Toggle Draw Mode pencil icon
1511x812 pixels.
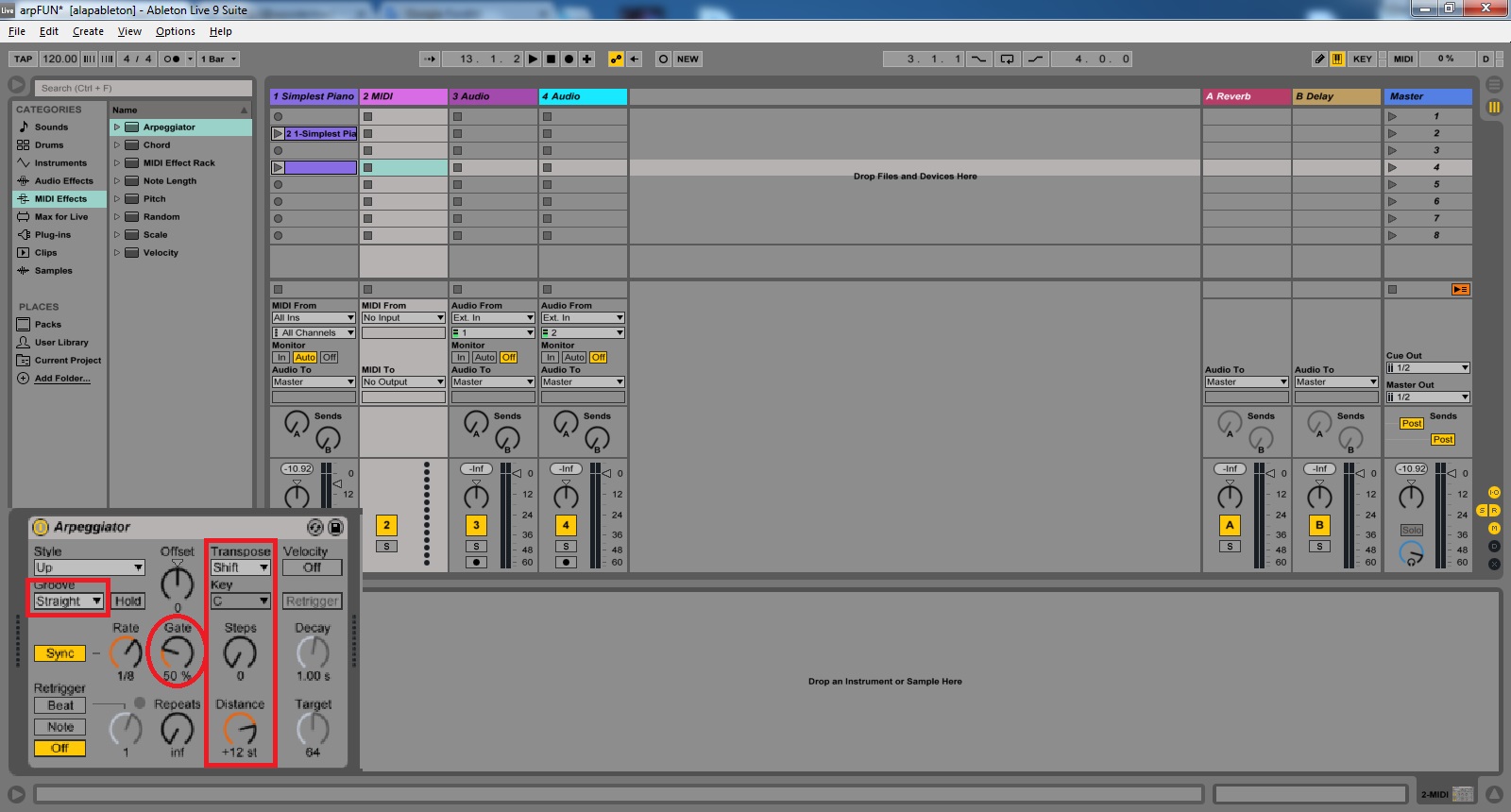click(x=1319, y=59)
